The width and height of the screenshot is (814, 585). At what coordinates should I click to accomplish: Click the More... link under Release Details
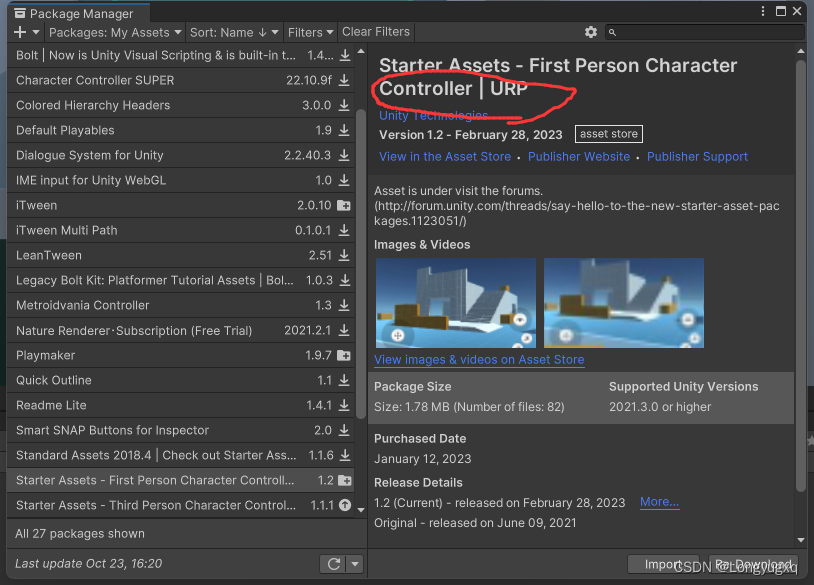(x=658, y=502)
